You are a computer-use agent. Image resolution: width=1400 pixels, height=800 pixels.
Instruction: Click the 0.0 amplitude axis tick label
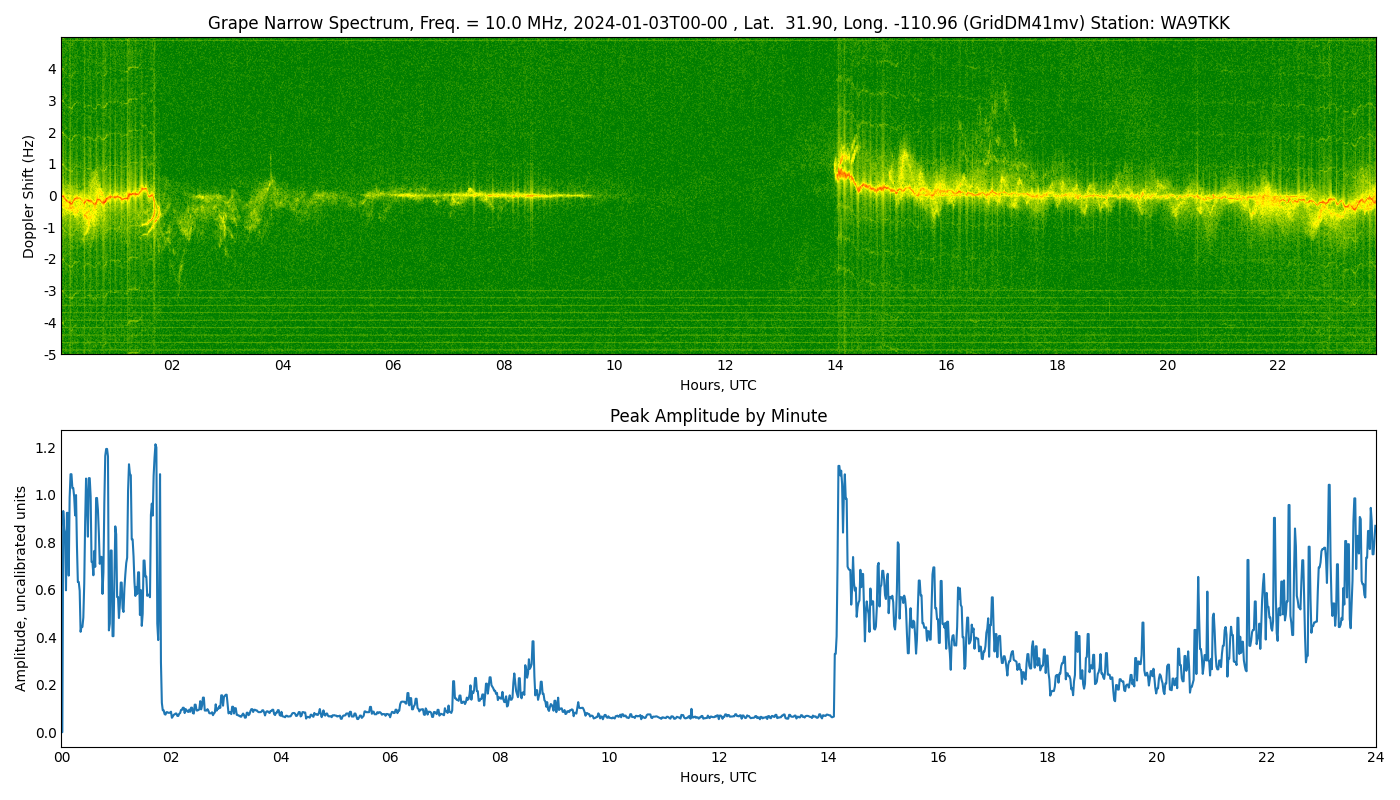[x=44, y=733]
